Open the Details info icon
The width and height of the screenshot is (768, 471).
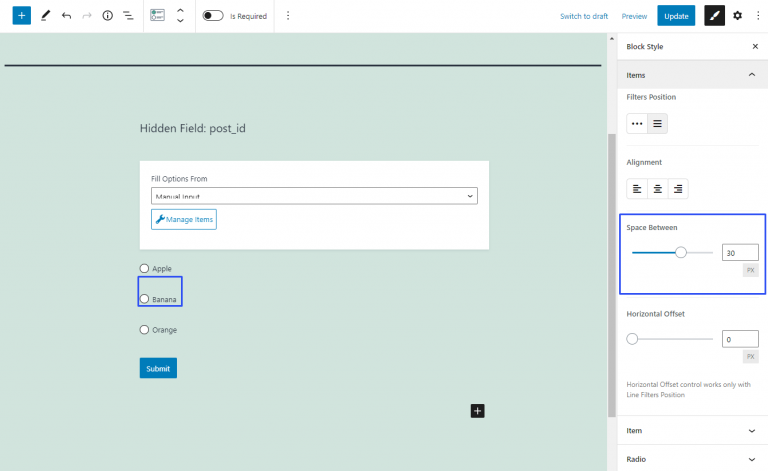pos(107,16)
